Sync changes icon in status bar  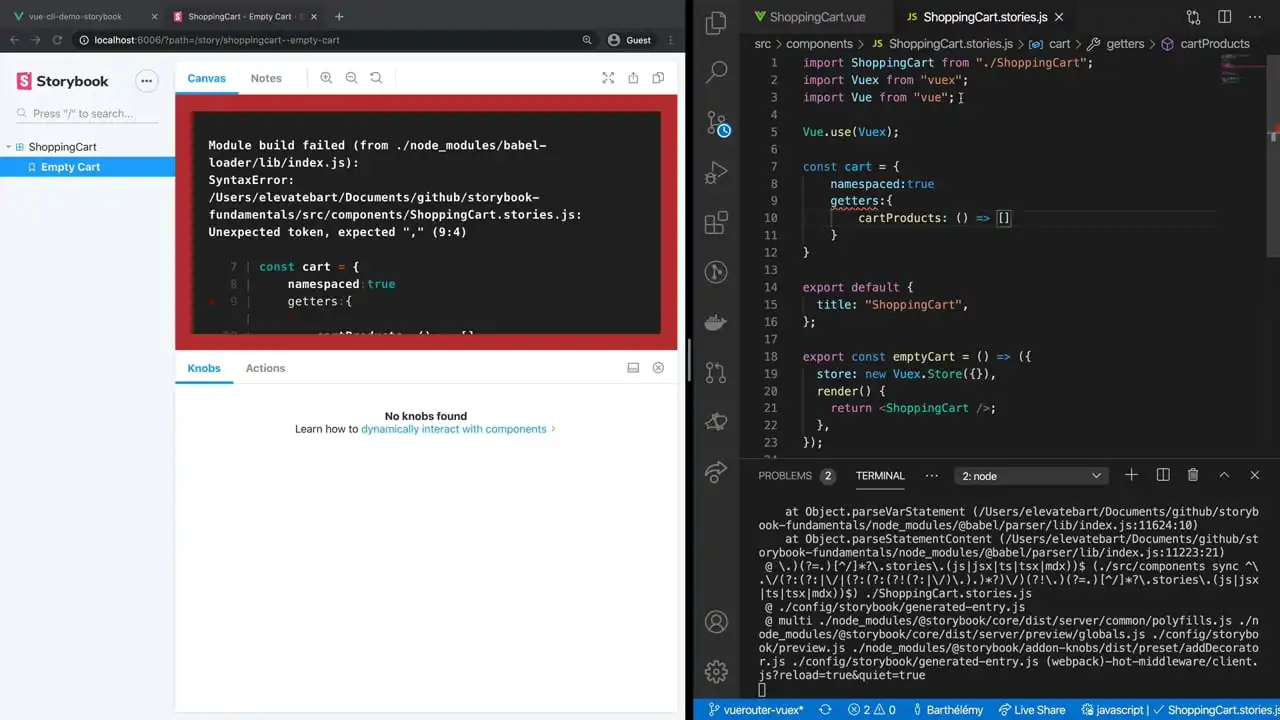point(825,709)
